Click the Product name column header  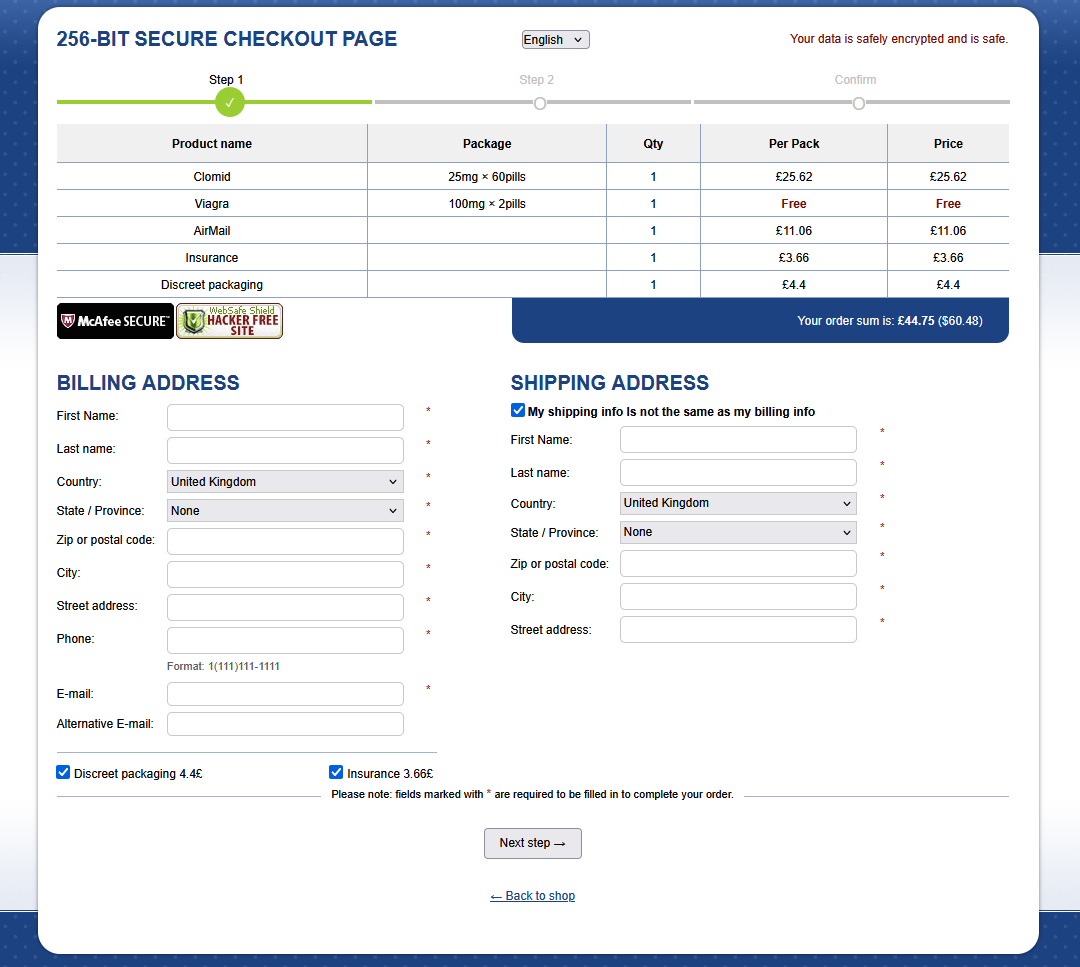coord(211,143)
